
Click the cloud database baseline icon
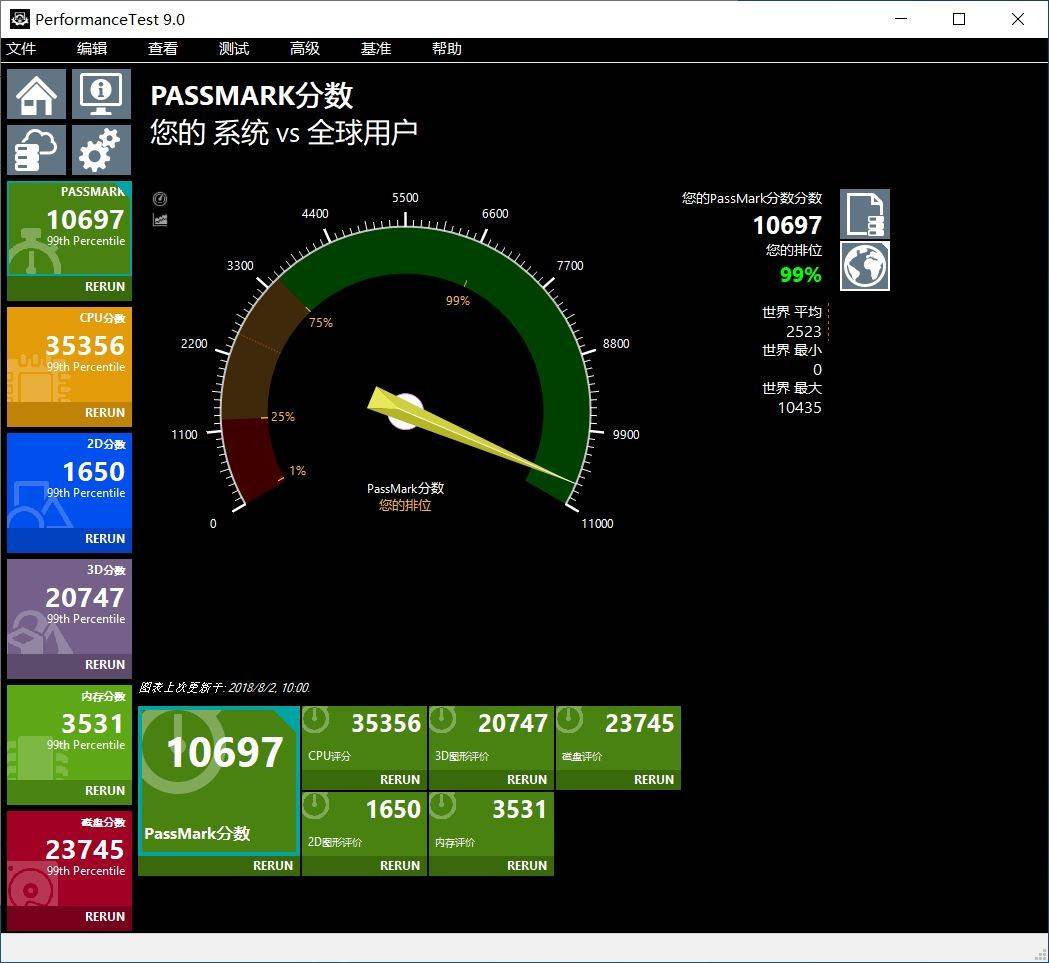click(37, 150)
